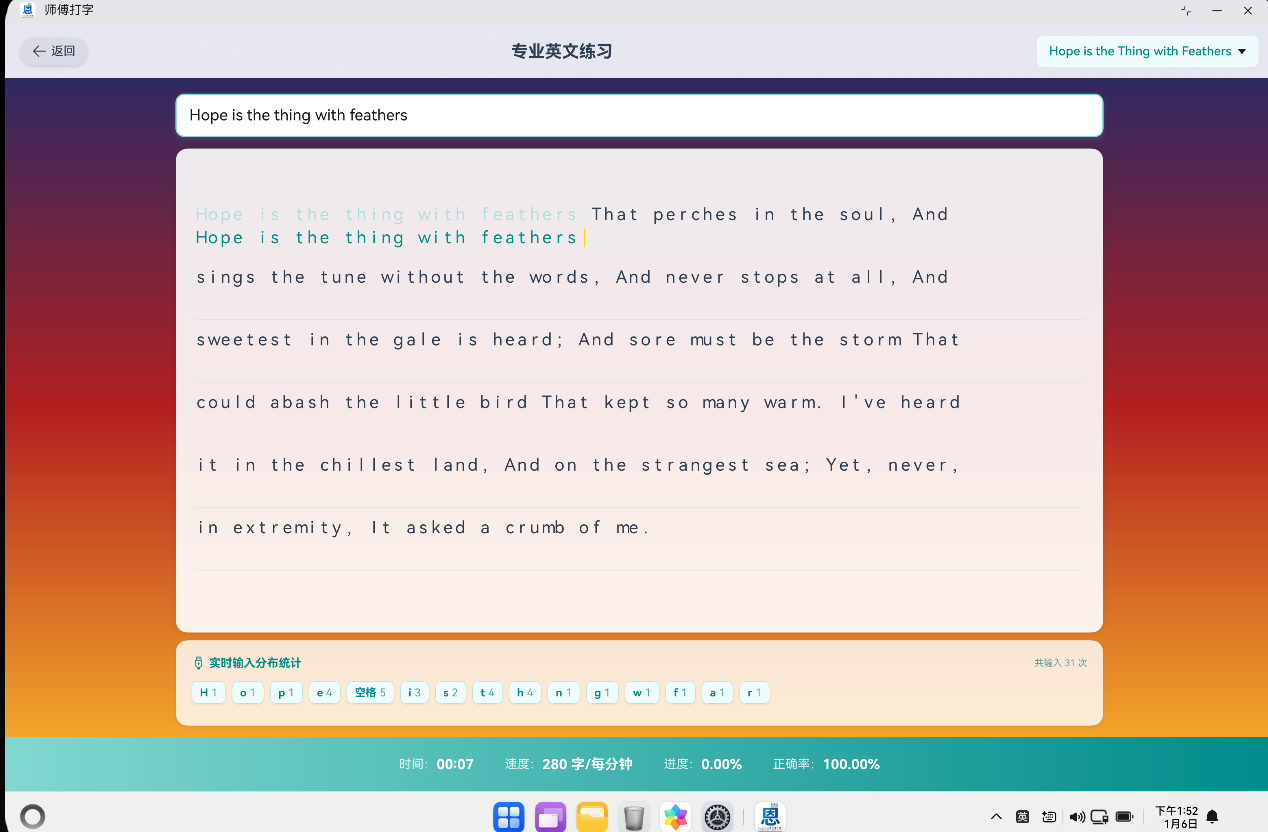
Task: Click the 'n 1' key statistic chip
Action: coord(564,693)
